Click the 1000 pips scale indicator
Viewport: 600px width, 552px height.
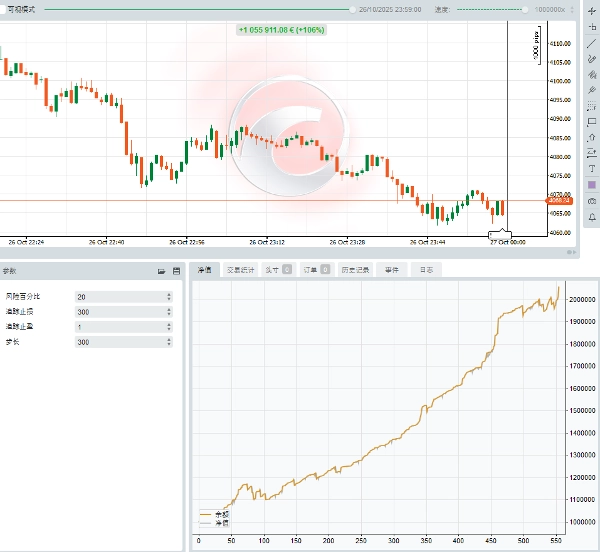[537, 45]
